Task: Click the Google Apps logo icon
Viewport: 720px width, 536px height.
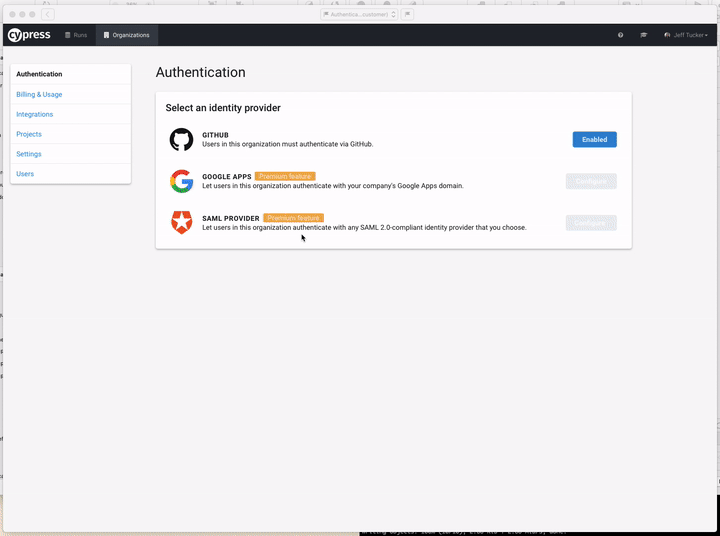Action: [x=181, y=181]
